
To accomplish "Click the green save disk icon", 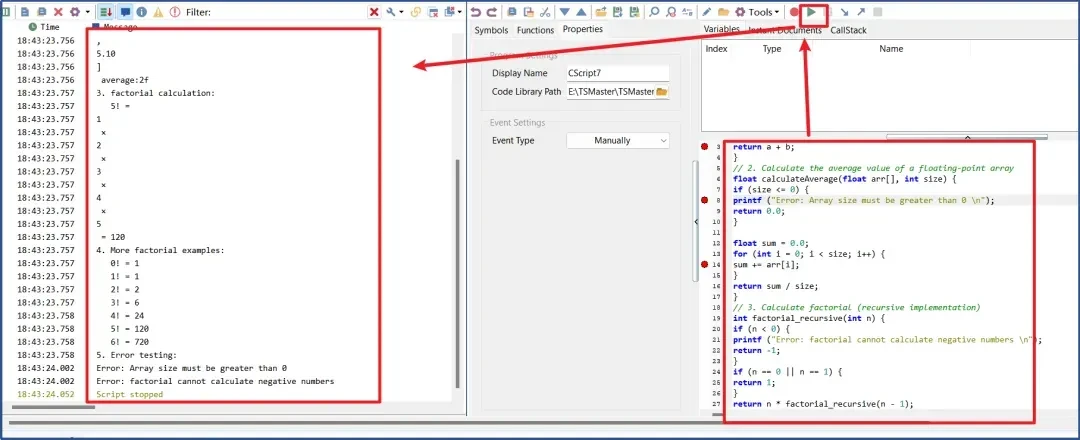I will point(633,12).
